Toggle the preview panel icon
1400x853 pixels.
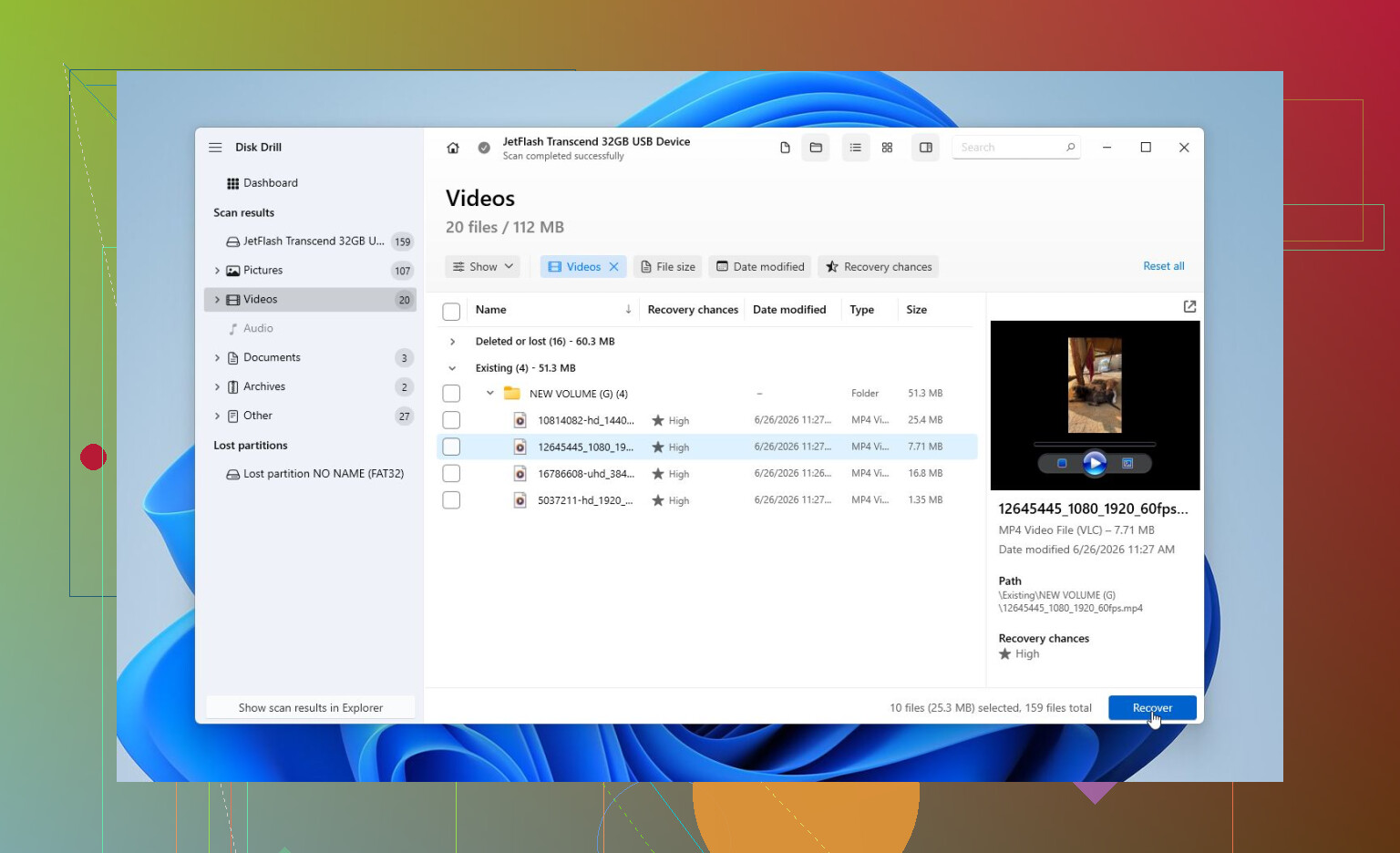coord(926,148)
